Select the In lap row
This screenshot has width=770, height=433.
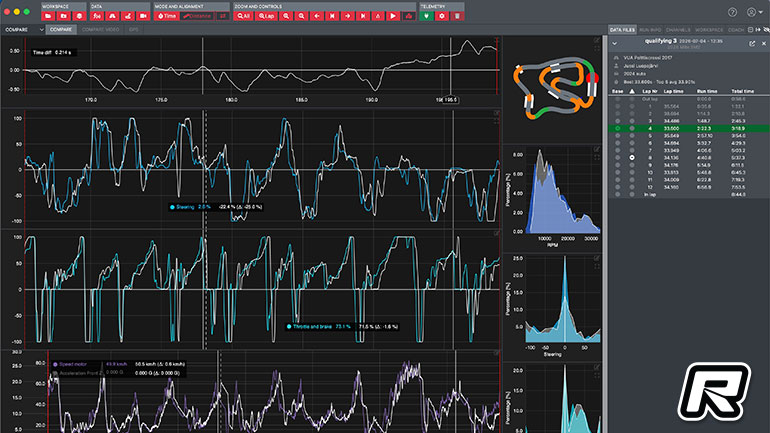[688, 194]
